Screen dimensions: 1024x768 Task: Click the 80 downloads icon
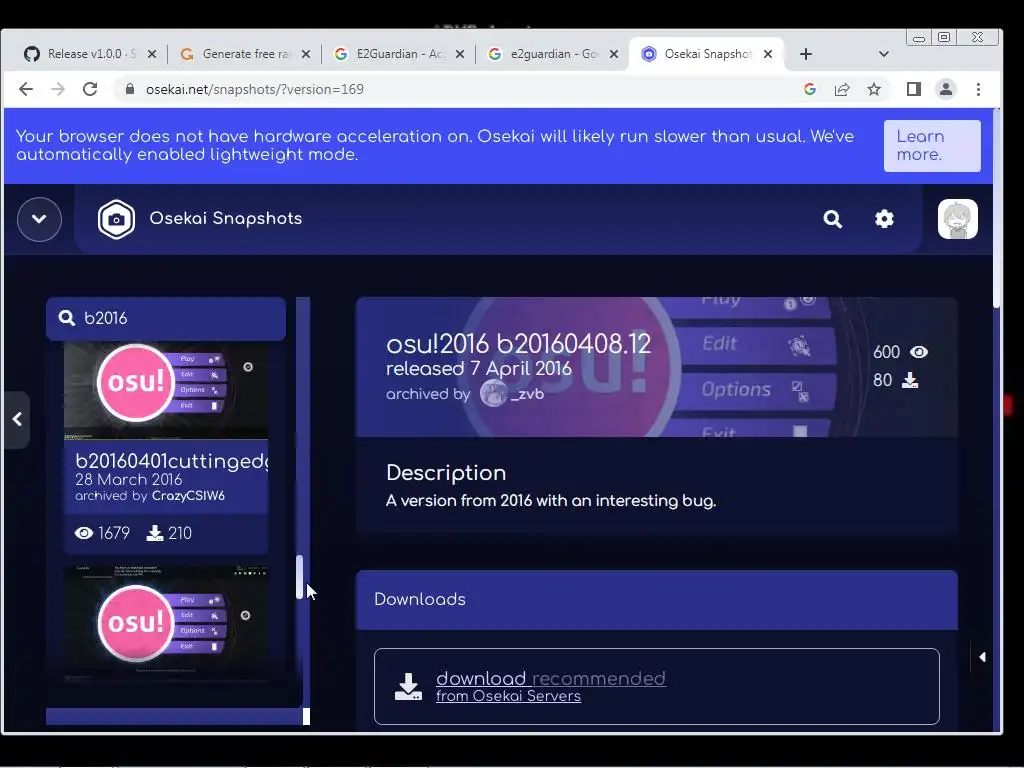pyautogui.click(x=910, y=380)
